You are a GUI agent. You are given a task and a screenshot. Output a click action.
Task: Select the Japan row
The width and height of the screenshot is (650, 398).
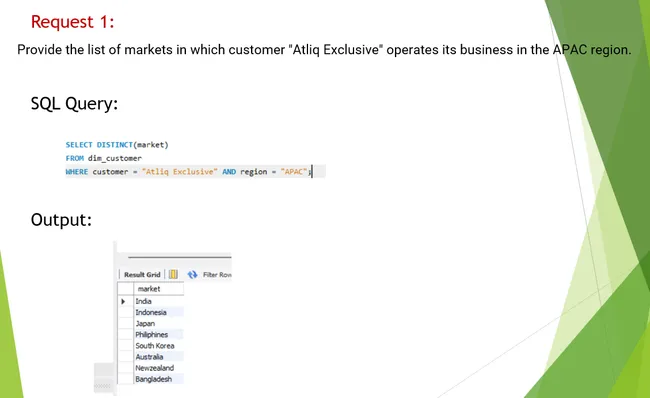tap(159, 323)
